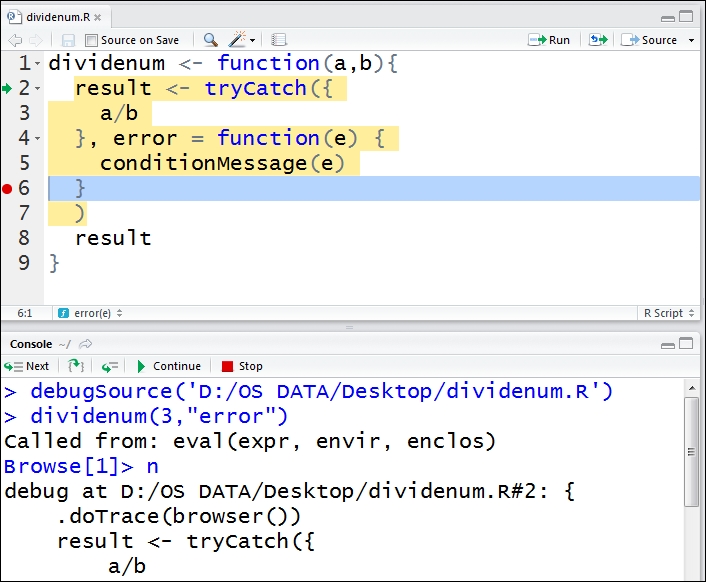The width and height of the screenshot is (706, 582).
Task: Open the Find/Replace magnifier tool
Action: [210, 40]
